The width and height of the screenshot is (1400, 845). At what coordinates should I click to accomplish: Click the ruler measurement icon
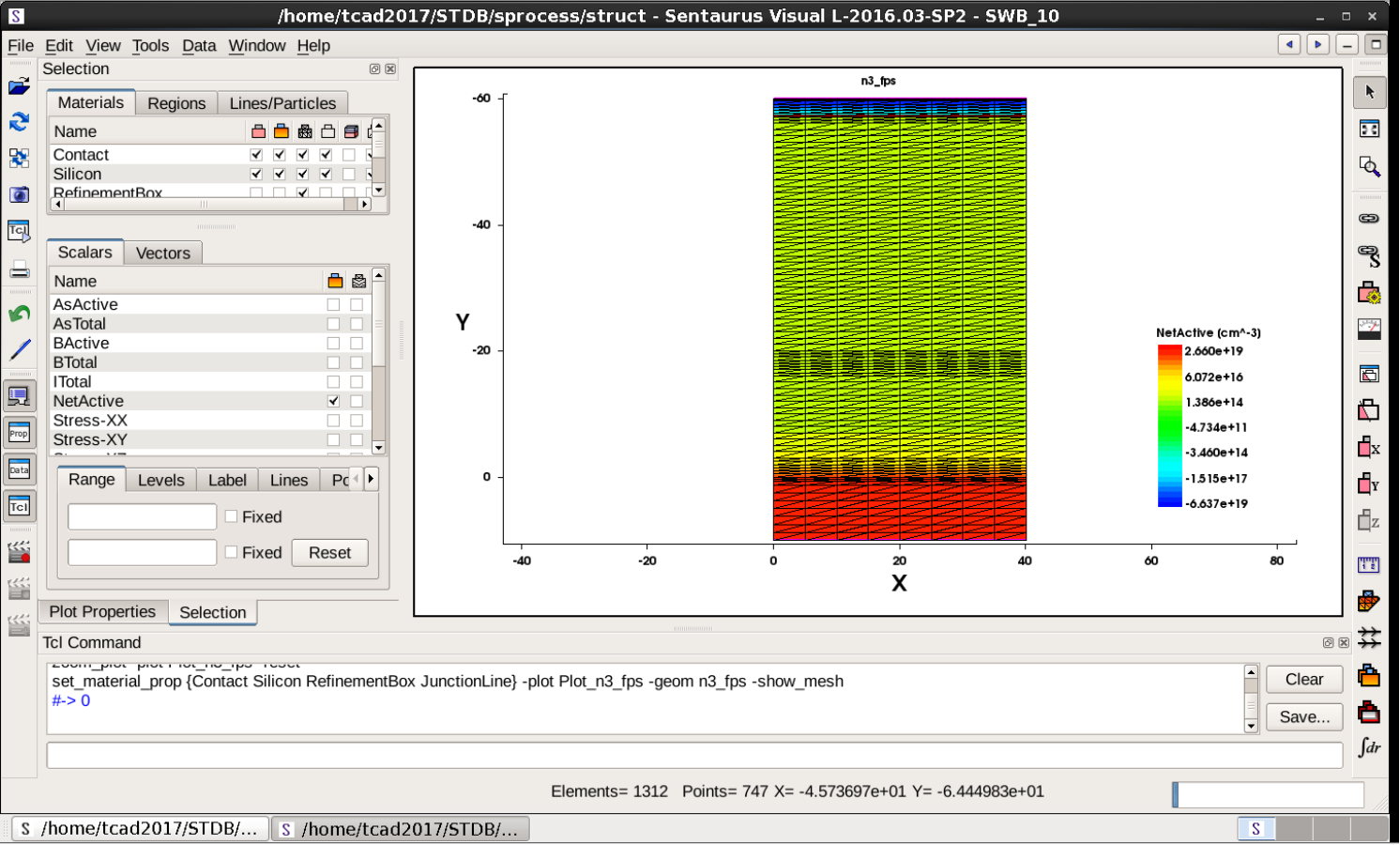1369,564
